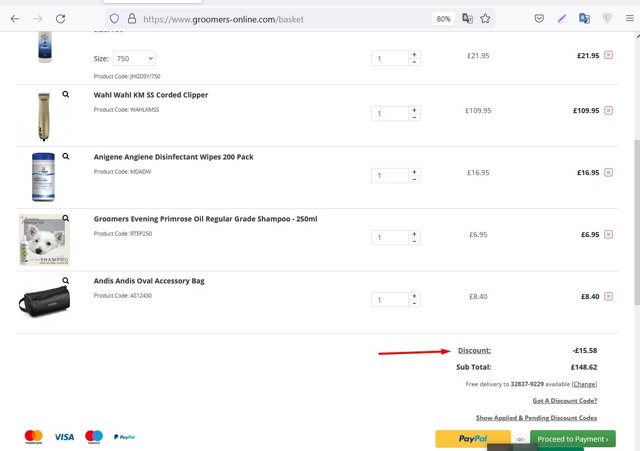Image resolution: width=640 pixels, height=451 pixels.
Task: View site security padlock info
Action: 132,19
